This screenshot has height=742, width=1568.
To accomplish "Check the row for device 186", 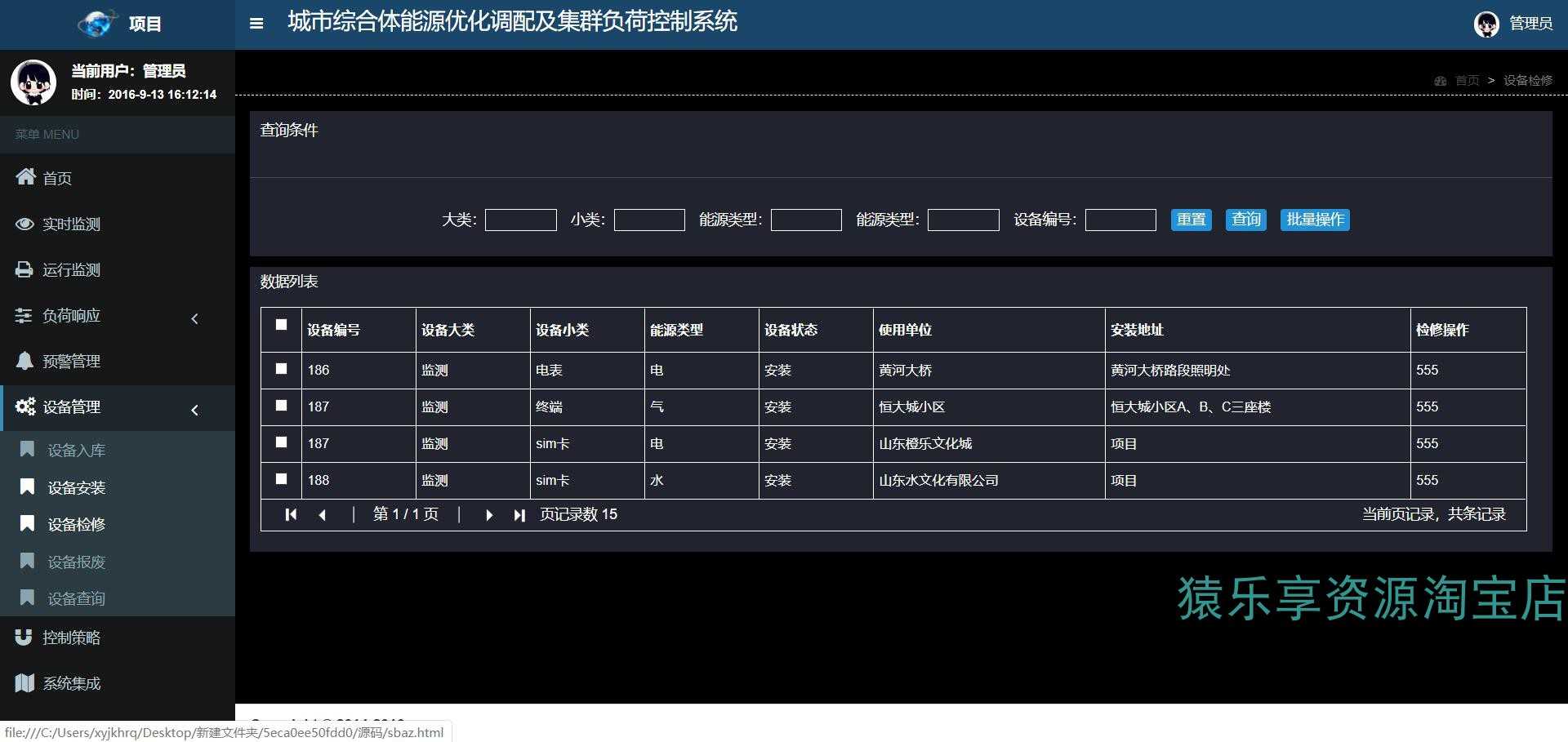I will tap(282, 369).
